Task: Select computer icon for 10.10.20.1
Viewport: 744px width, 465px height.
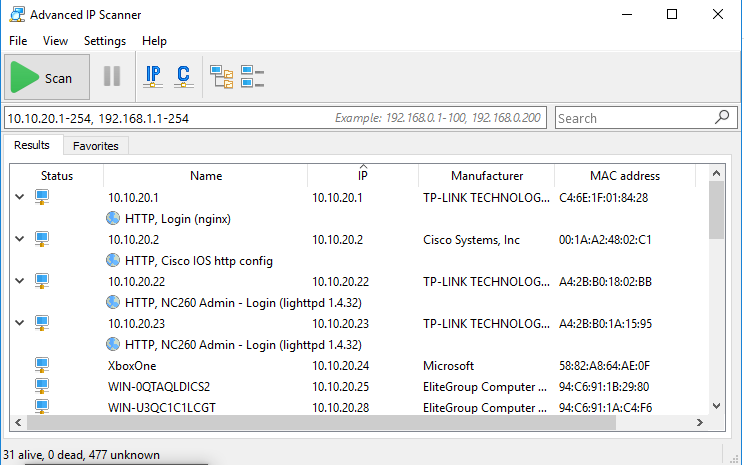Action: click(42, 197)
